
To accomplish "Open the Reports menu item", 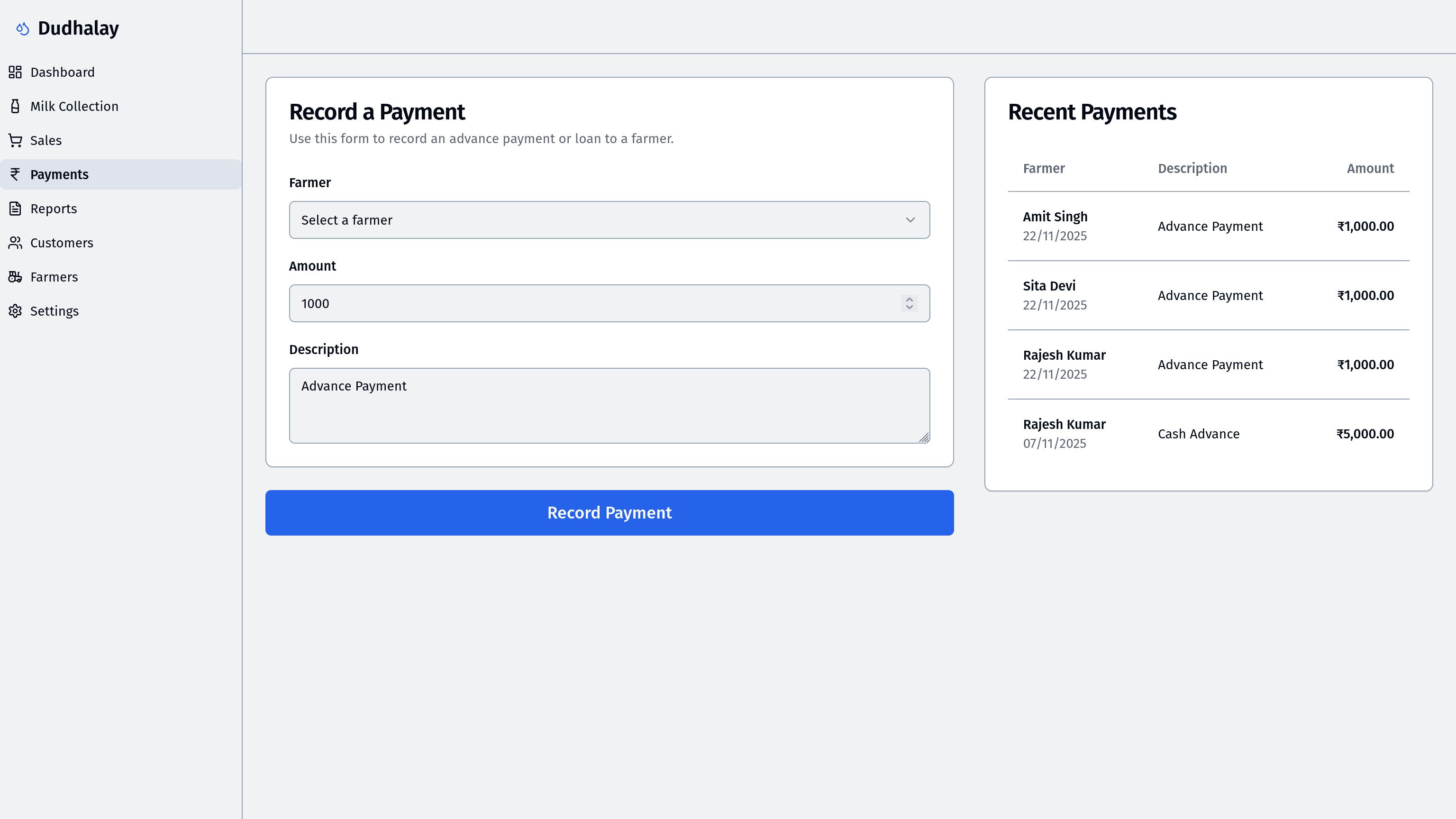I will click(54, 209).
